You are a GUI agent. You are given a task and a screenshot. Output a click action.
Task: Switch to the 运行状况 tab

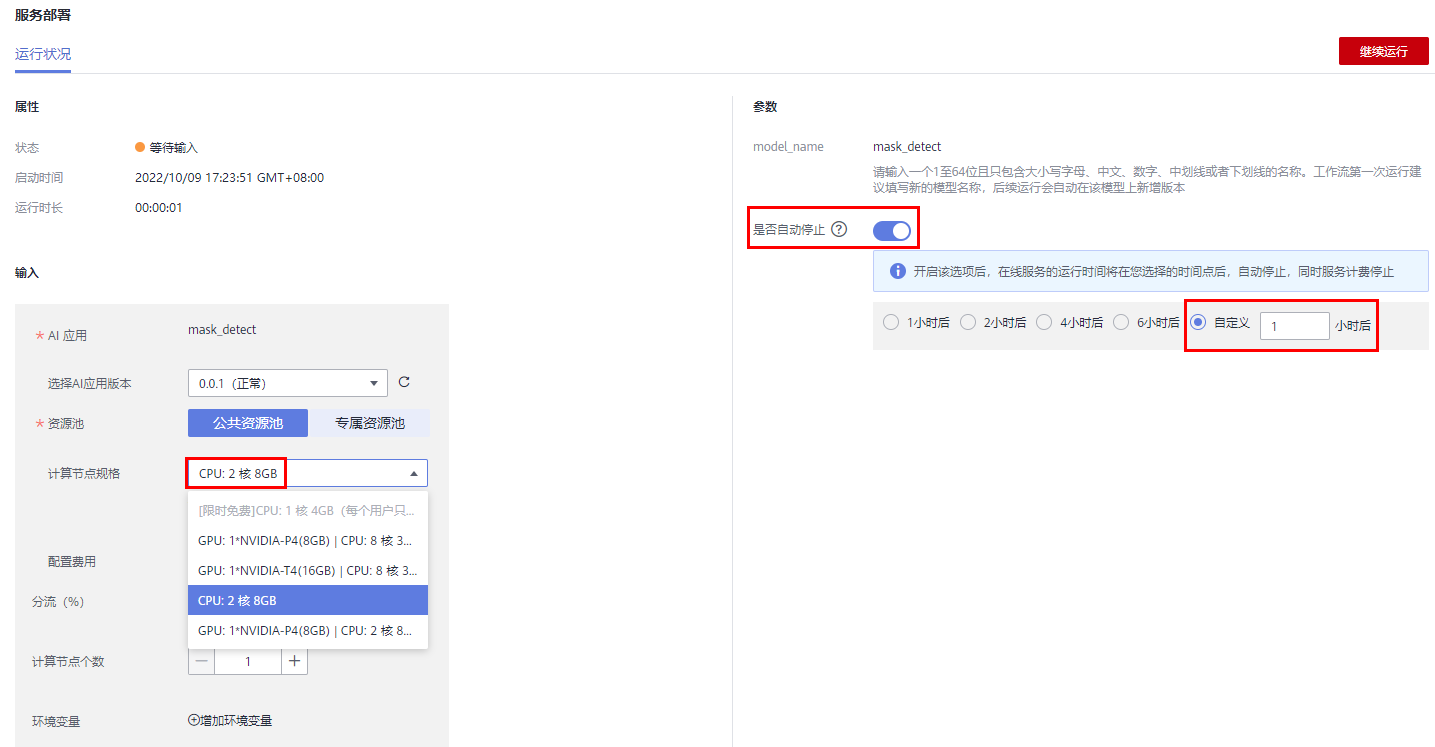43,54
